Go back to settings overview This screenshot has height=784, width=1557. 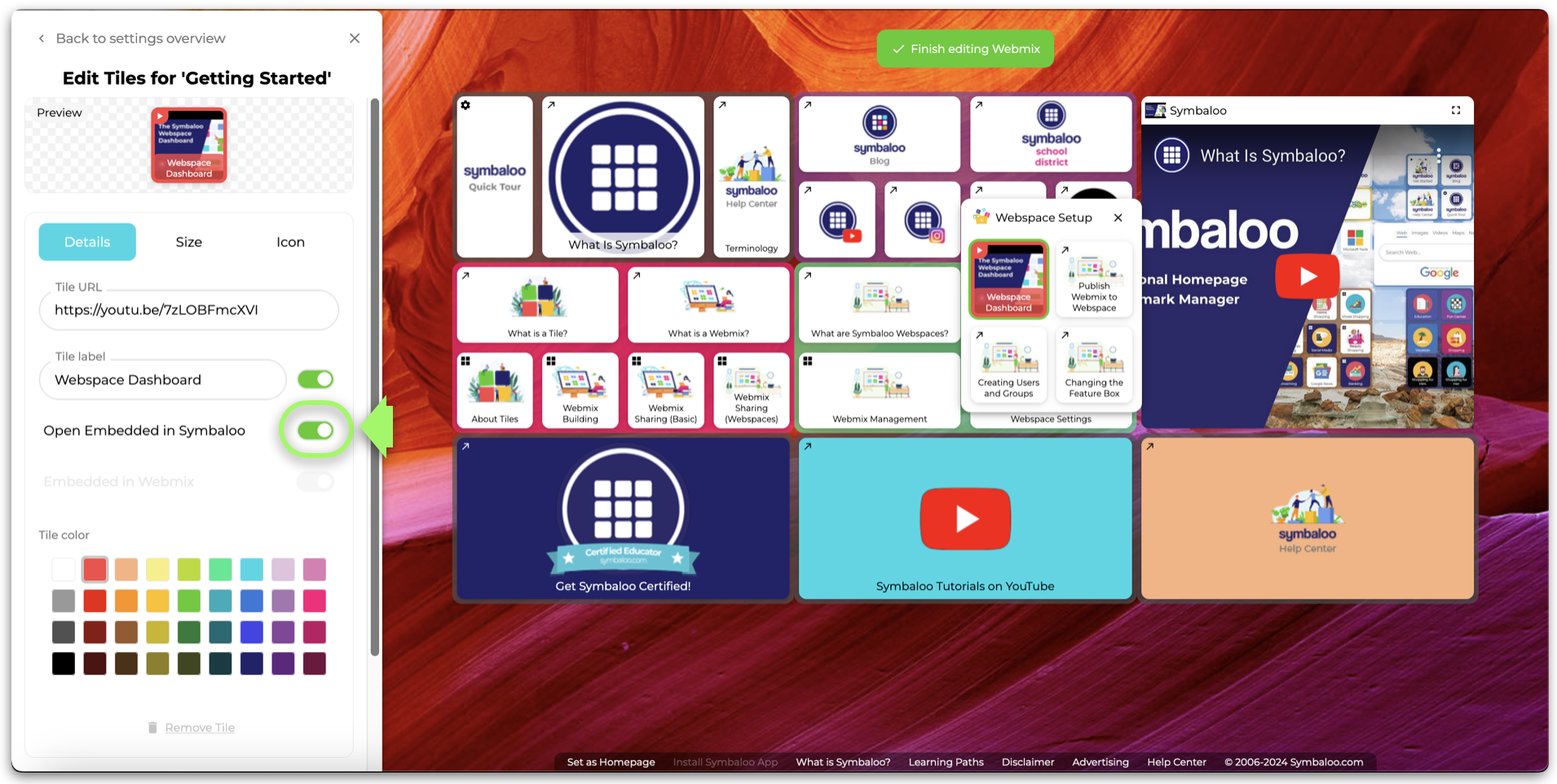pos(131,38)
